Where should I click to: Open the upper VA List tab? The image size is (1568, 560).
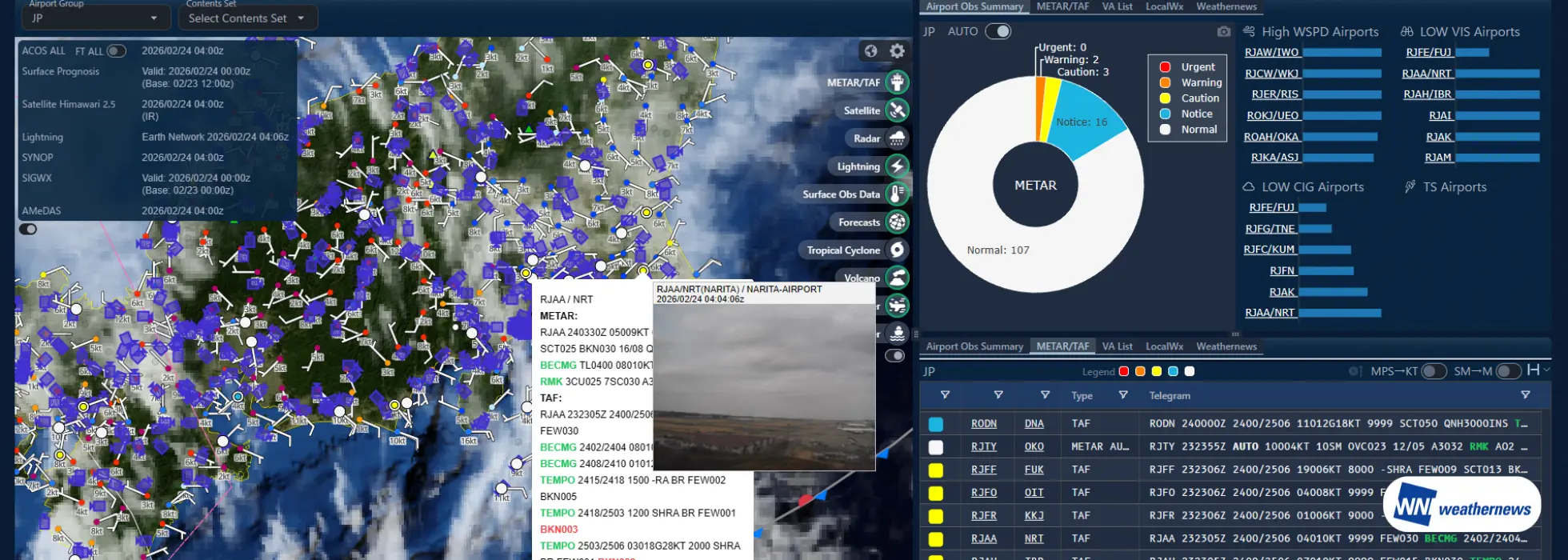click(x=1117, y=6)
